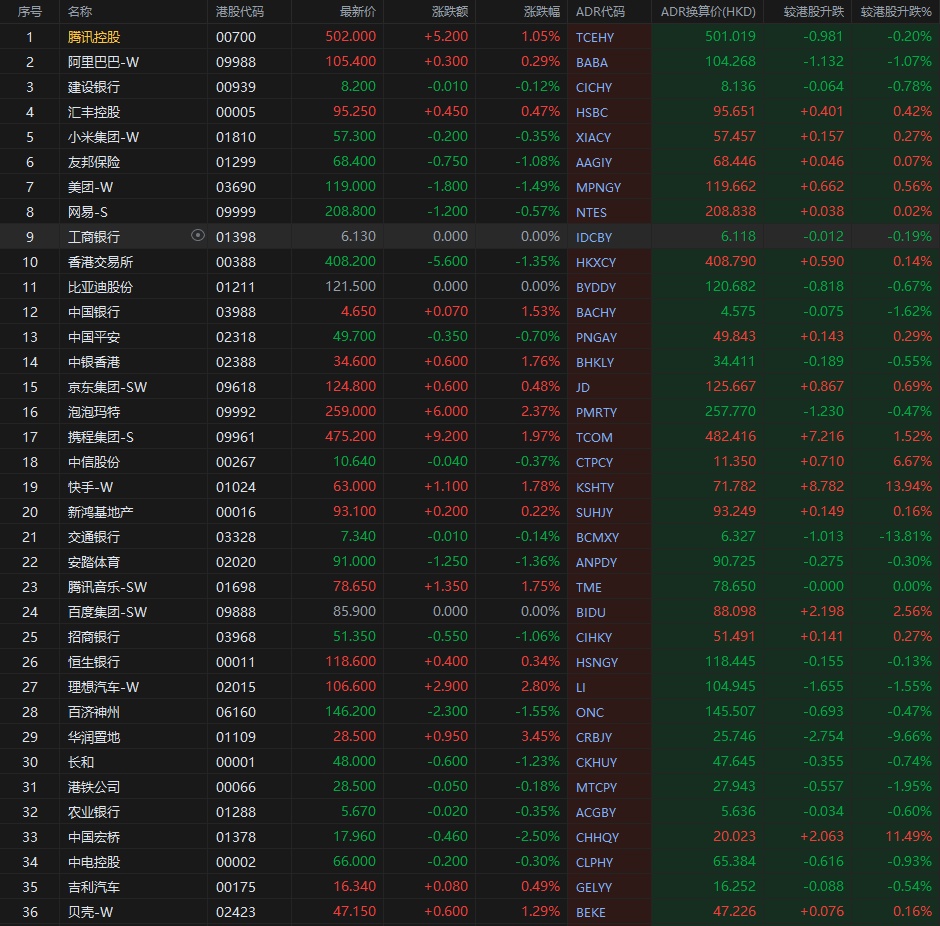Click stock code 00700

click(x=236, y=37)
